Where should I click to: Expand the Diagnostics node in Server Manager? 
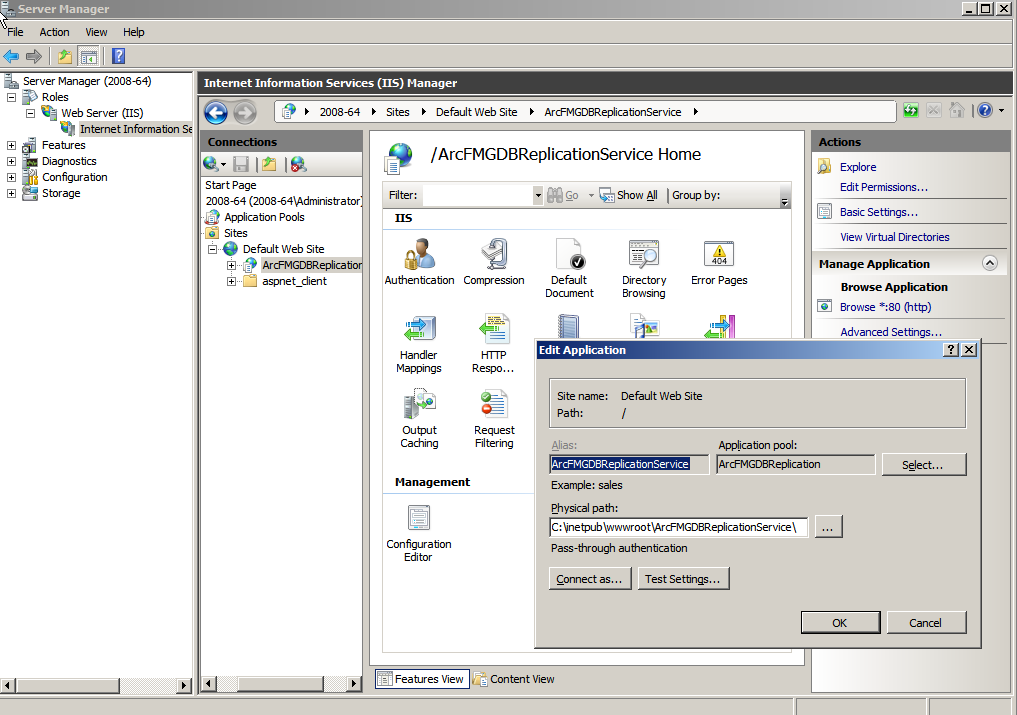[11, 161]
